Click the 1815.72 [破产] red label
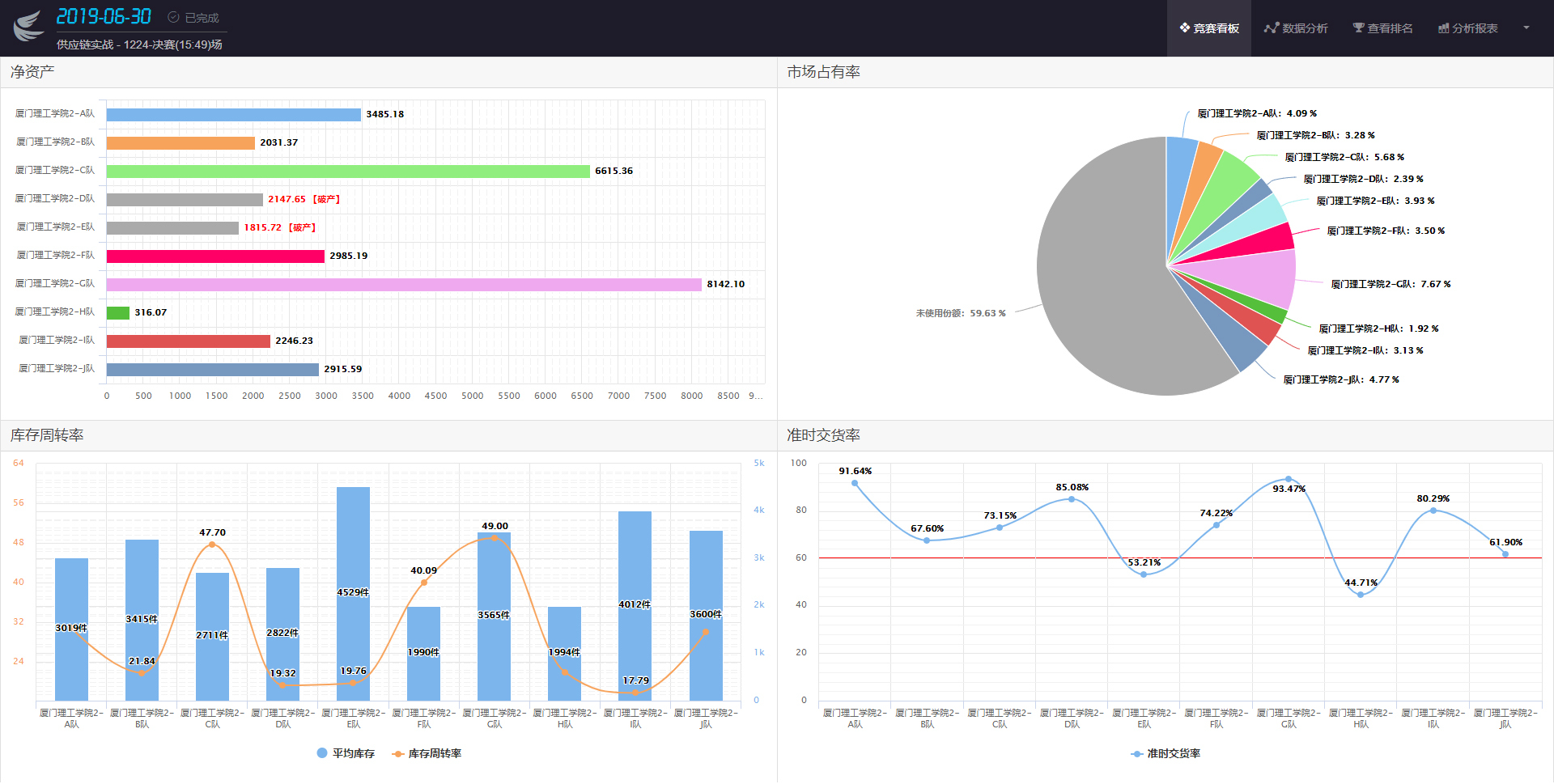The height and width of the screenshot is (784, 1554). (x=280, y=228)
